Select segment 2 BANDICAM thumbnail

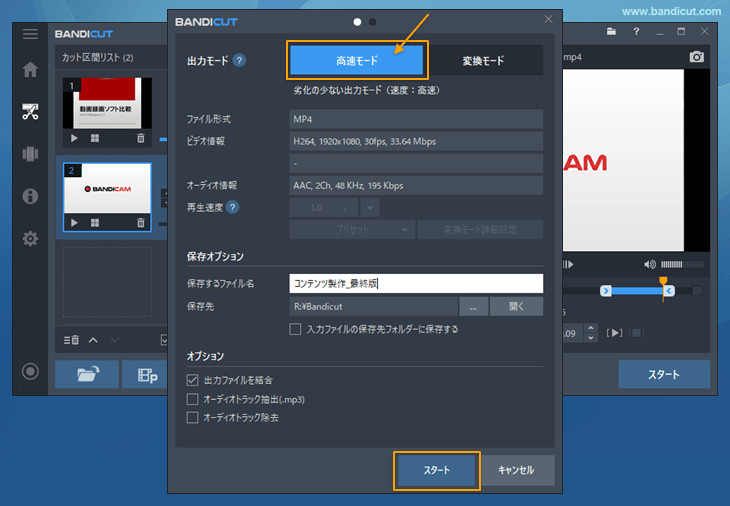[x=107, y=189]
